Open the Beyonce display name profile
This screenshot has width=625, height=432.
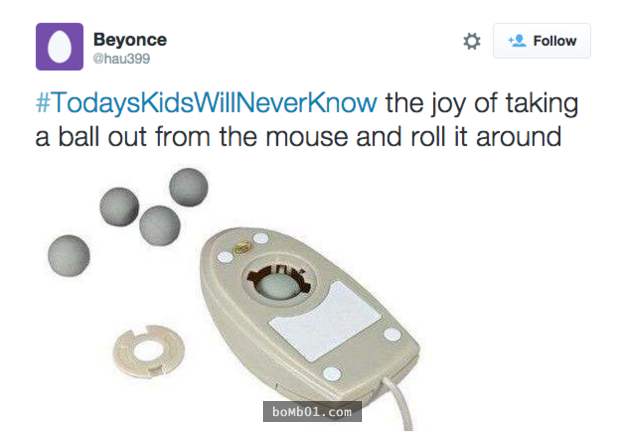pos(130,39)
